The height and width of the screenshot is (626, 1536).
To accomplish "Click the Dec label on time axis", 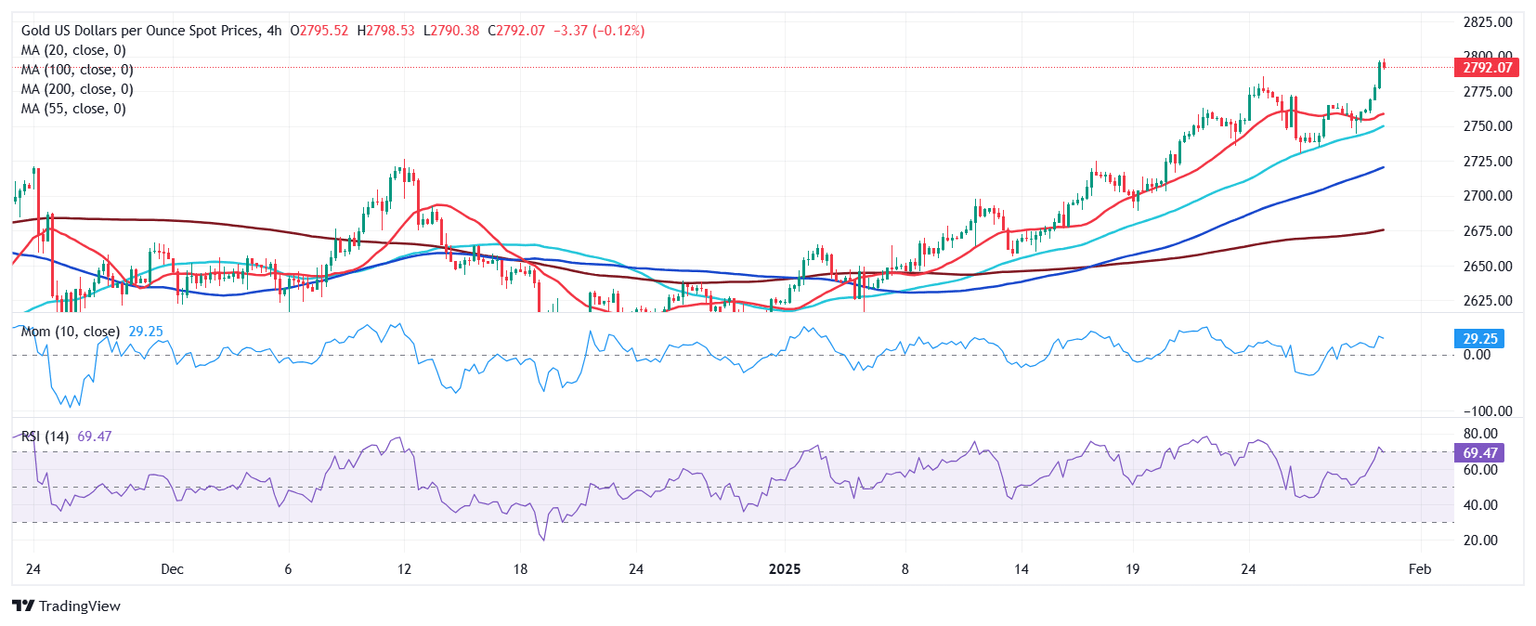I will click(172, 568).
